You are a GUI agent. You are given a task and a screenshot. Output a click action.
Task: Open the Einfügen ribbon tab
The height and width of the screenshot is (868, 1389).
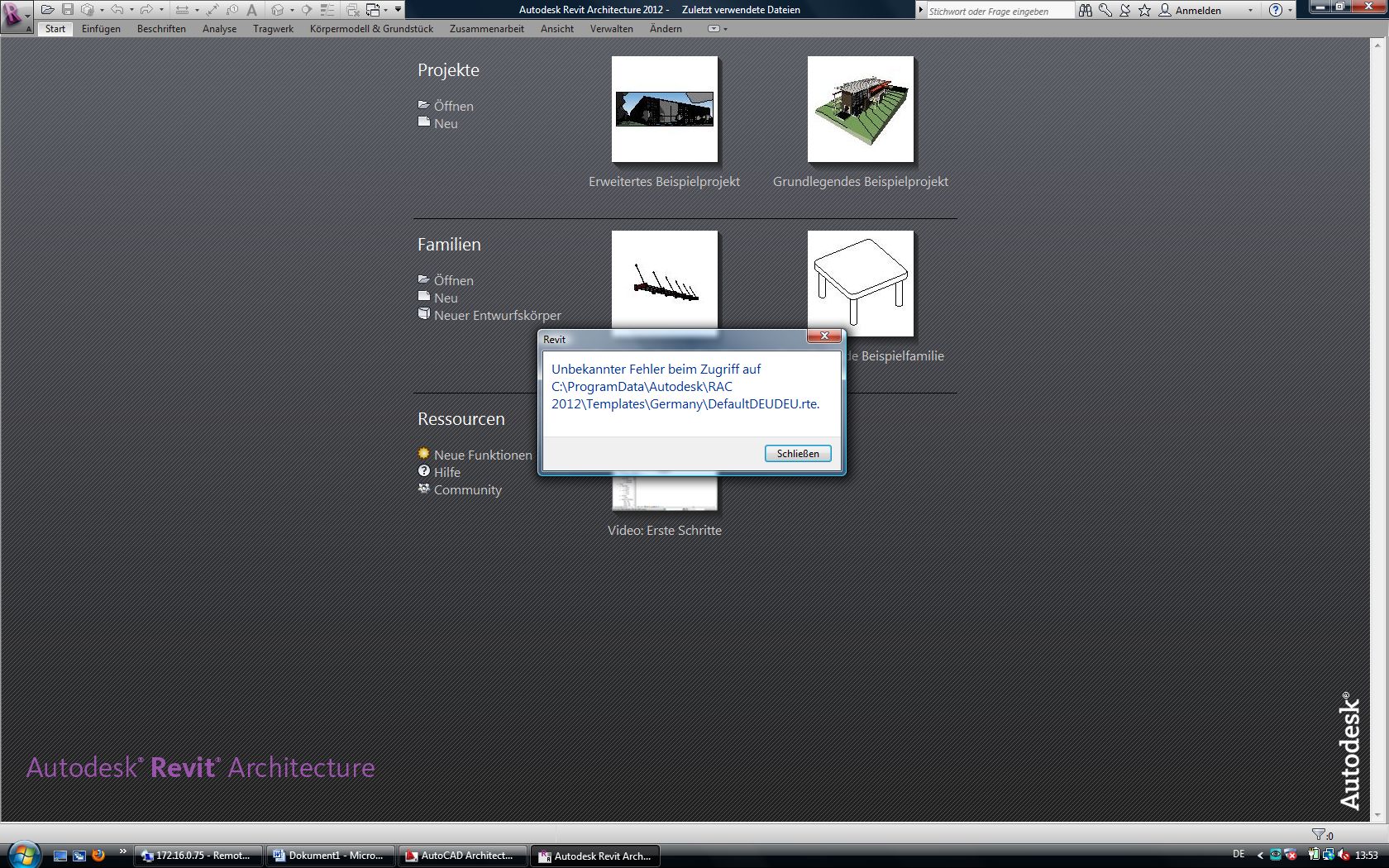click(x=101, y=29)
